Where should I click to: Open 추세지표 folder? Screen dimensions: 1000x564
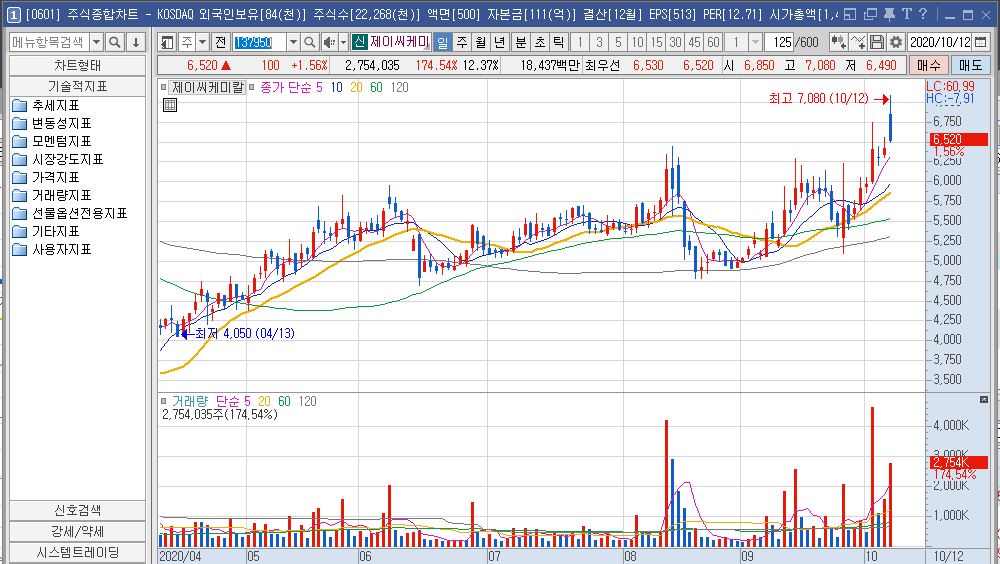tap(46, 105)
